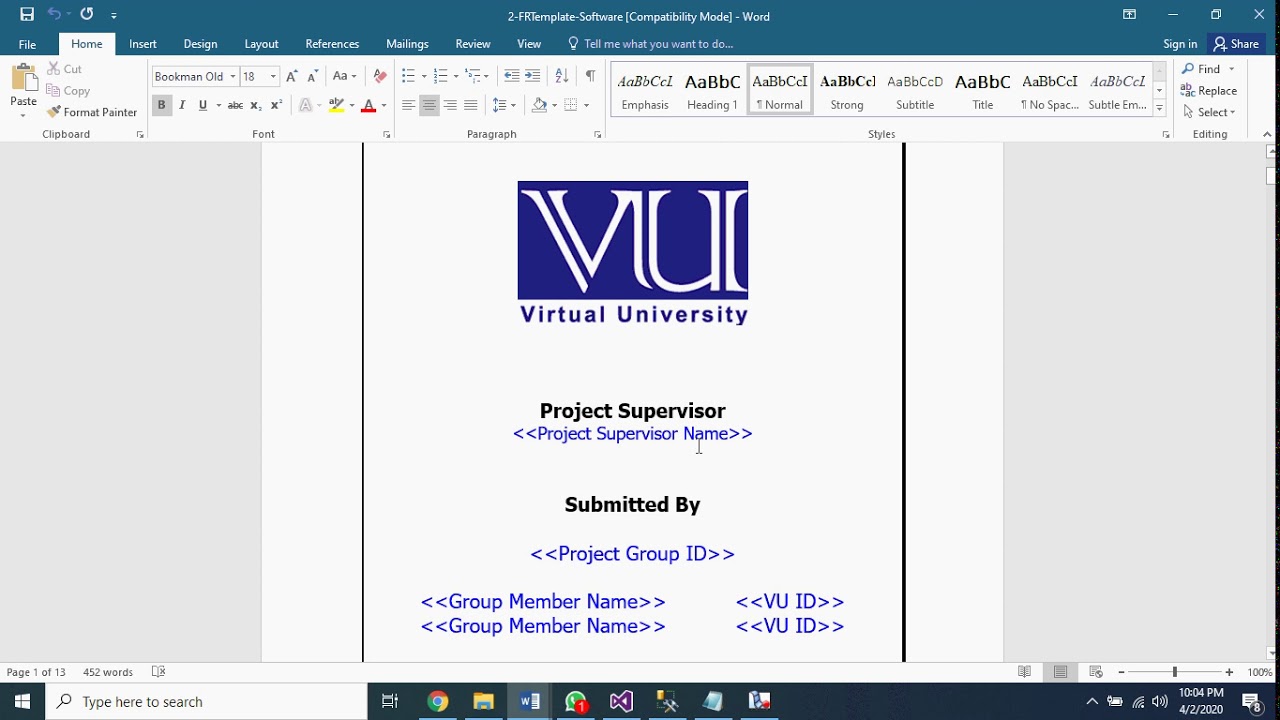
Task: Expand the Styles gallery
Action: point(1159,109)
